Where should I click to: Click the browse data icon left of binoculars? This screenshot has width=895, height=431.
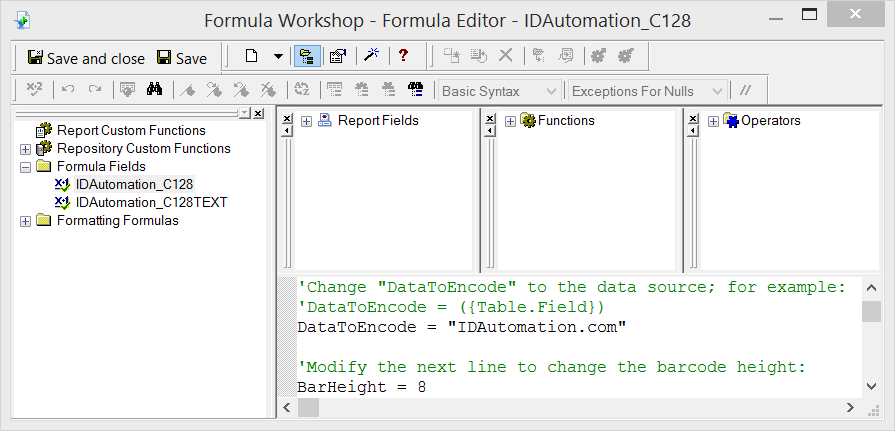127,89
